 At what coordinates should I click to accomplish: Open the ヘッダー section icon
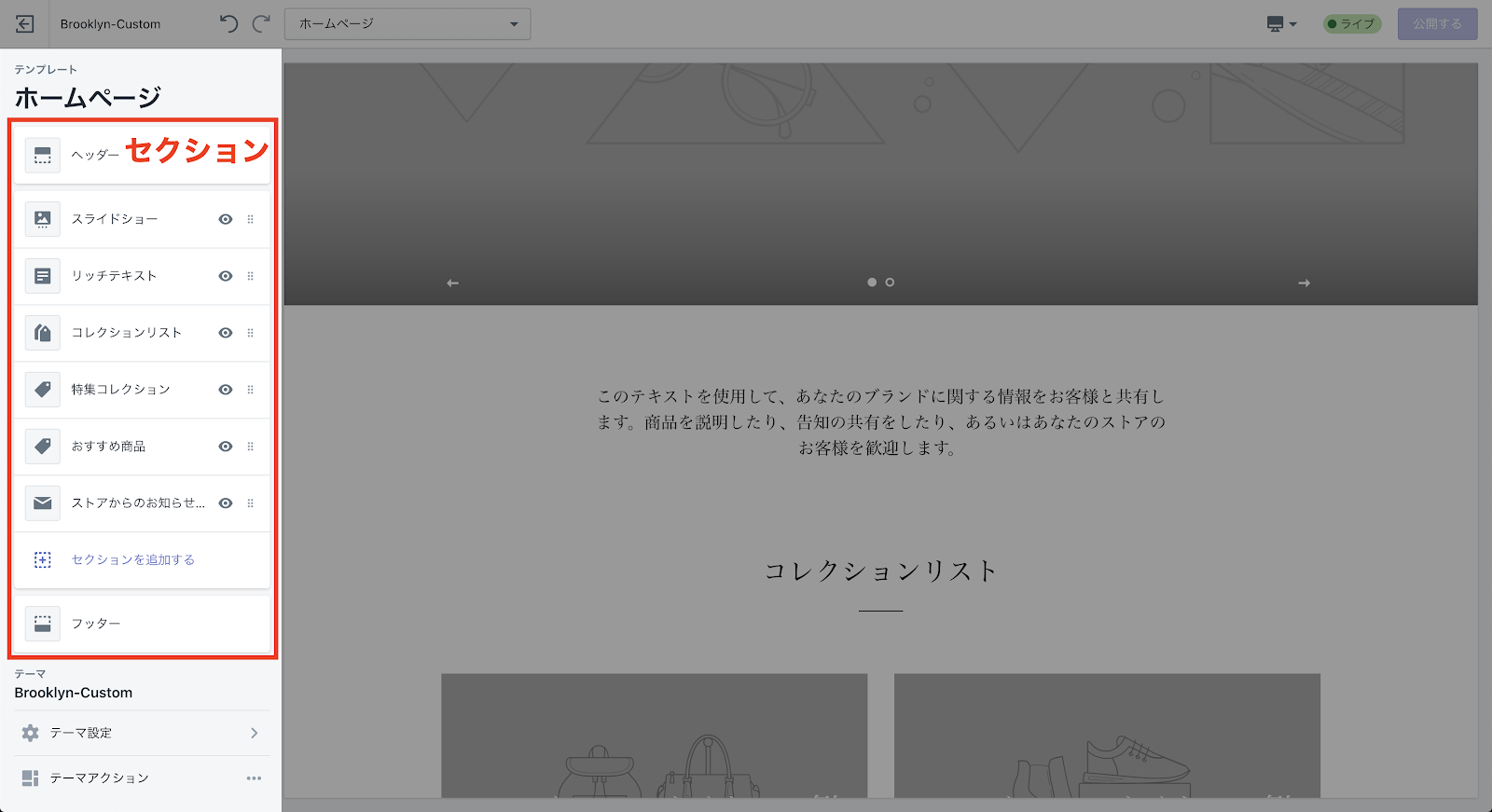(43, 155)
